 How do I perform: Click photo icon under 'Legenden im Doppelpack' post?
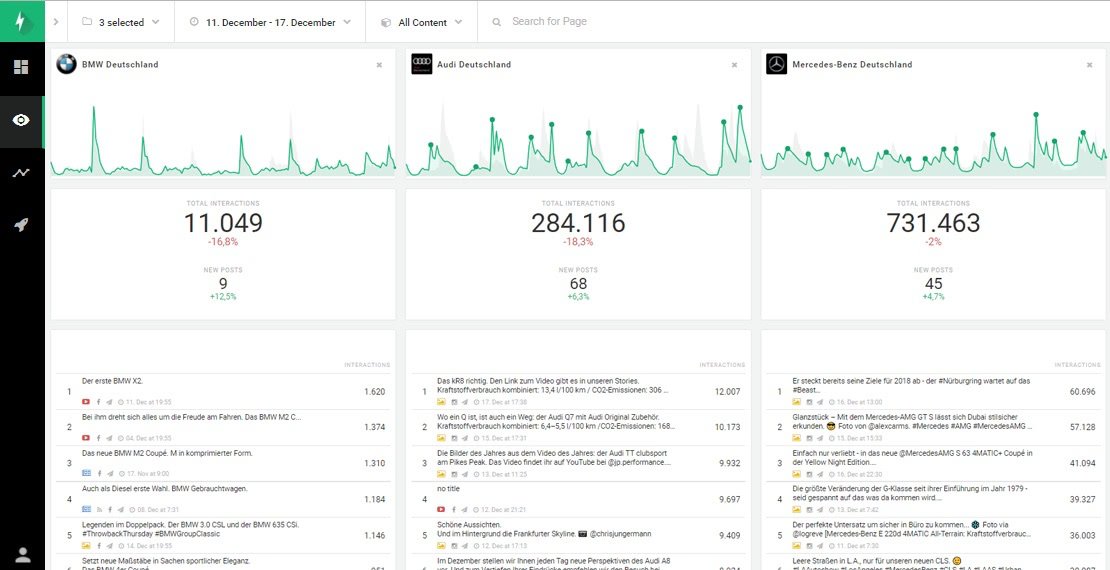point(86,546)
